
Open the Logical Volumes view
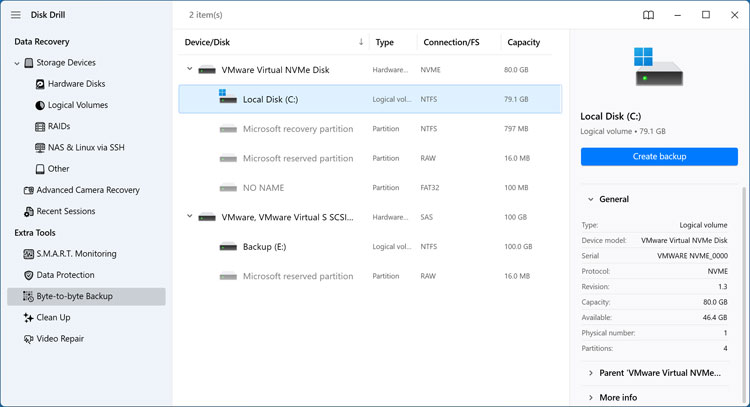tap(78, 105)
